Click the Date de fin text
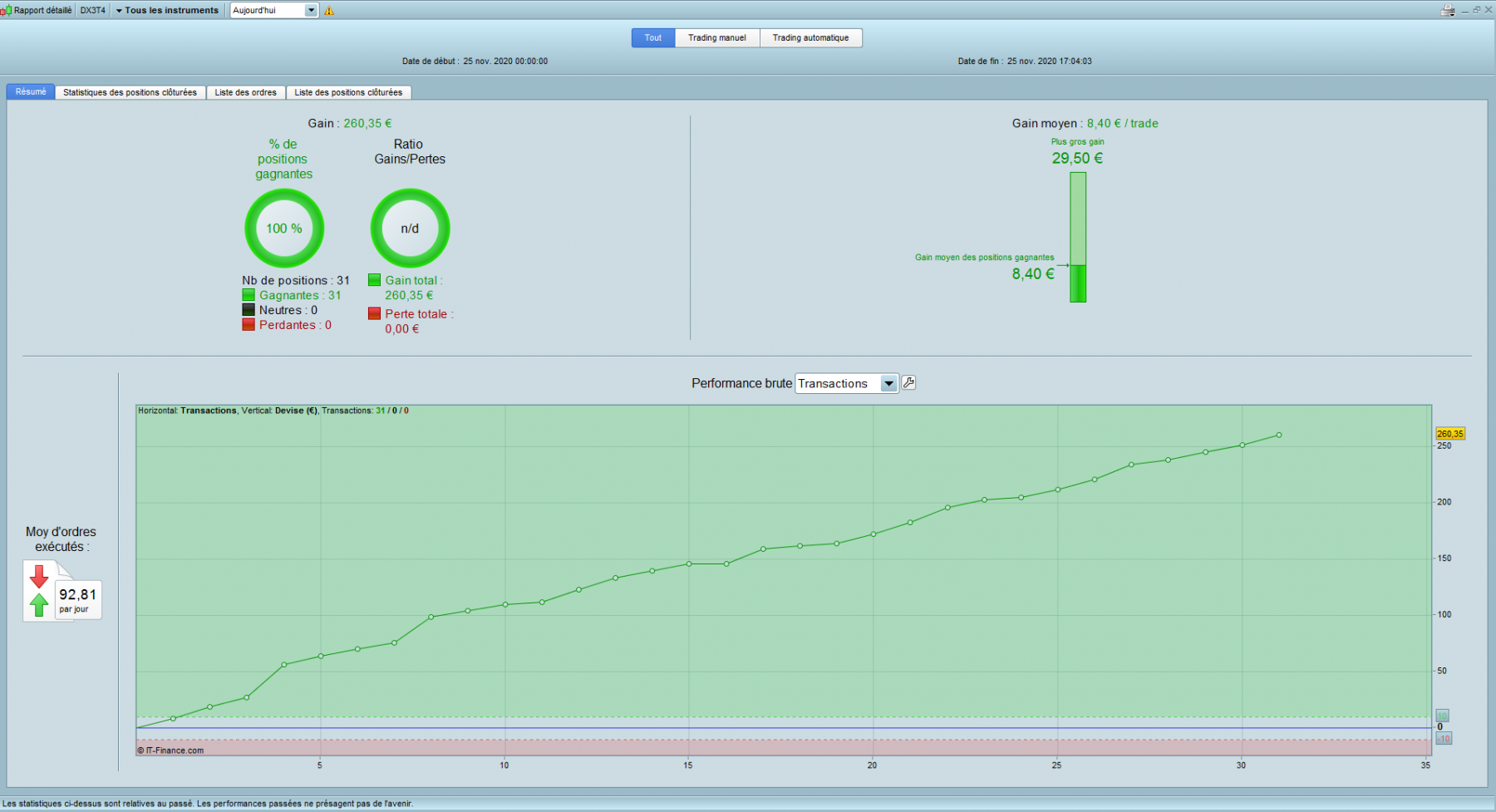 [1025, 61]
